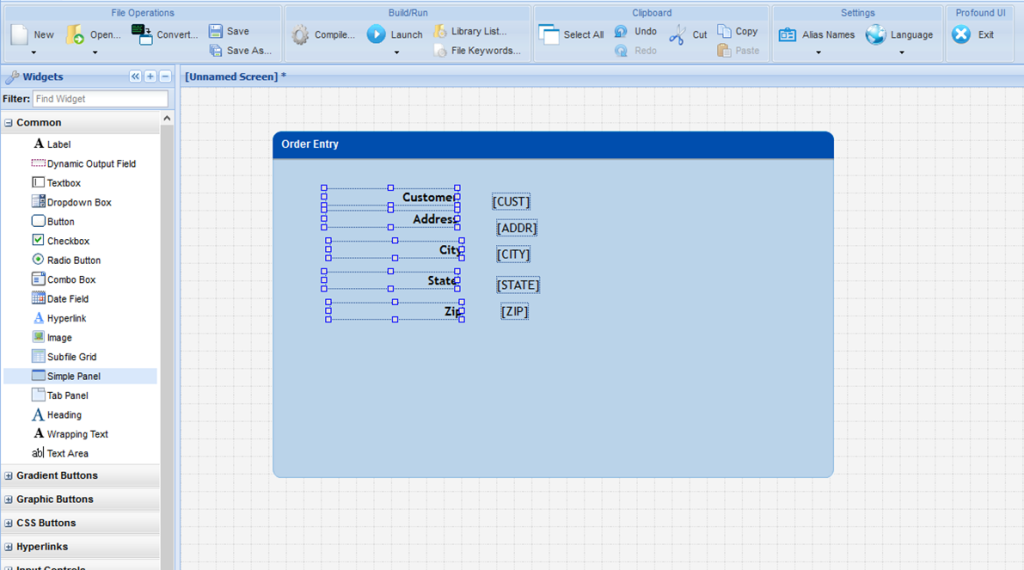1024x570 pixels.
Task: Click the Exit icon in Profound UI
Action: (961, 35)
